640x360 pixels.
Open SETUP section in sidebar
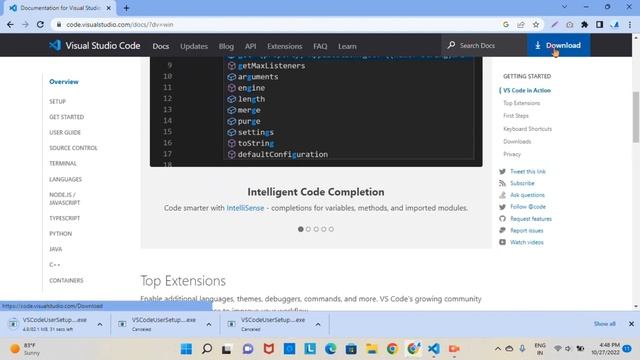pyautogui.click(x=58, y=101)
